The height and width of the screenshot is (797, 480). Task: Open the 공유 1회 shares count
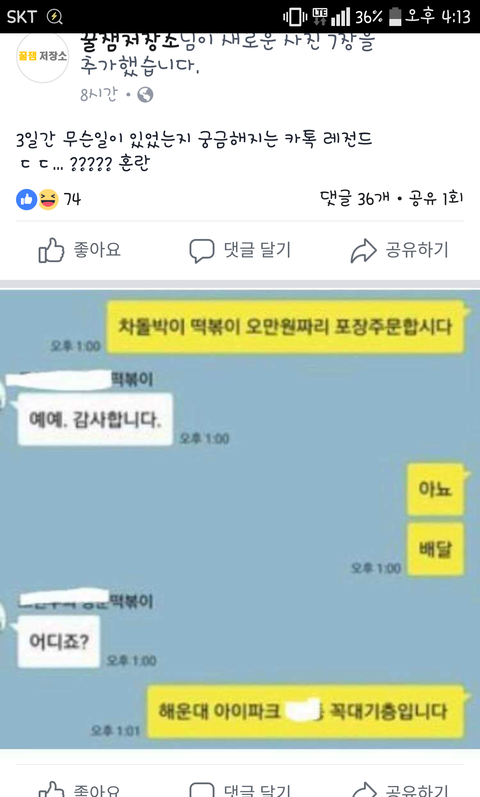click(x=436, y=198)
